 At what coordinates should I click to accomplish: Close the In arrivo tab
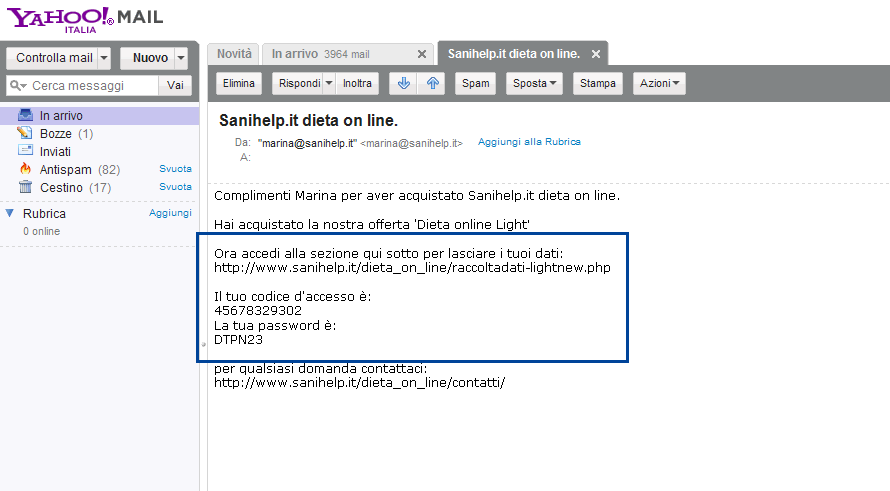click(x=422, y=54)
